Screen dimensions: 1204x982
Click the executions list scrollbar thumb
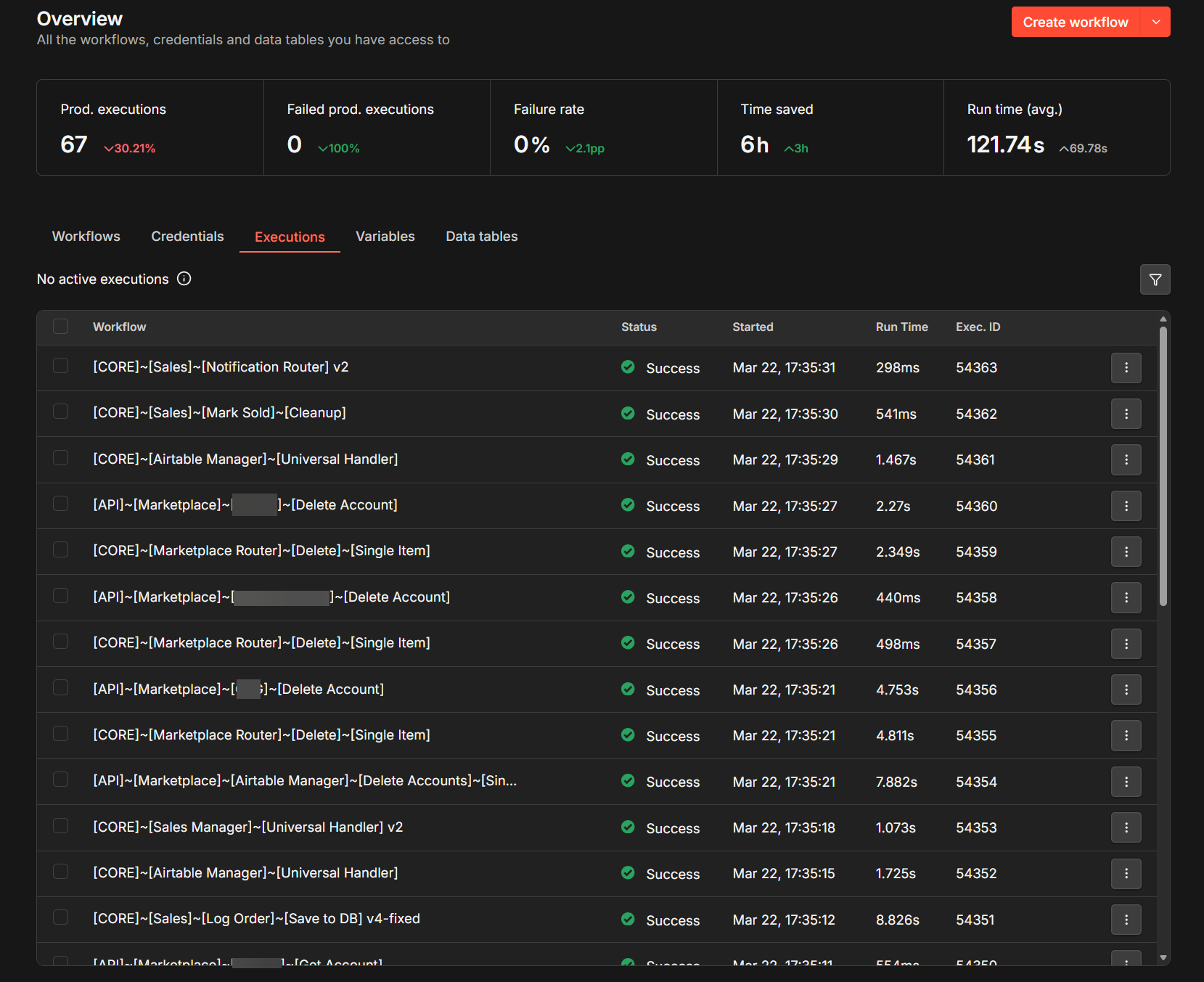pyautogui.click(x=1163, y=465)
